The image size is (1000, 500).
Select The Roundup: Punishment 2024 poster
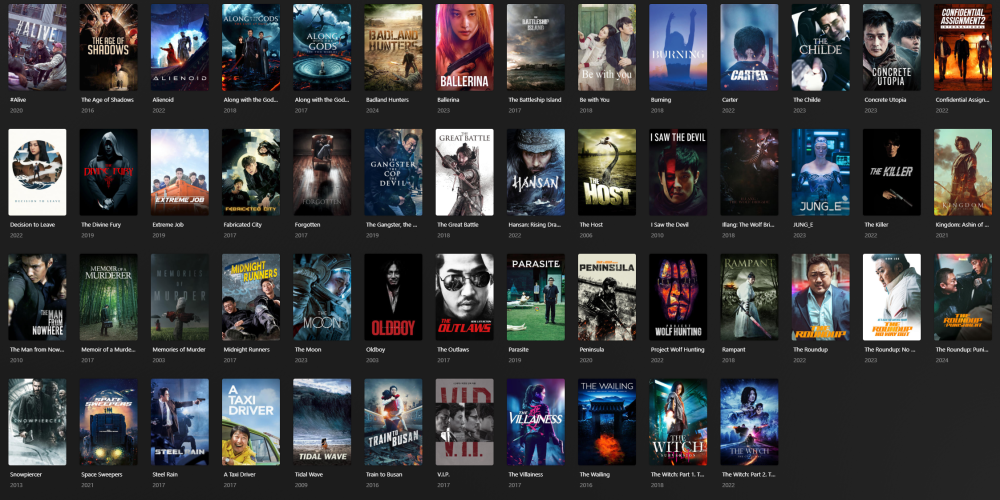pyautogui.click(x=963, y=297)
